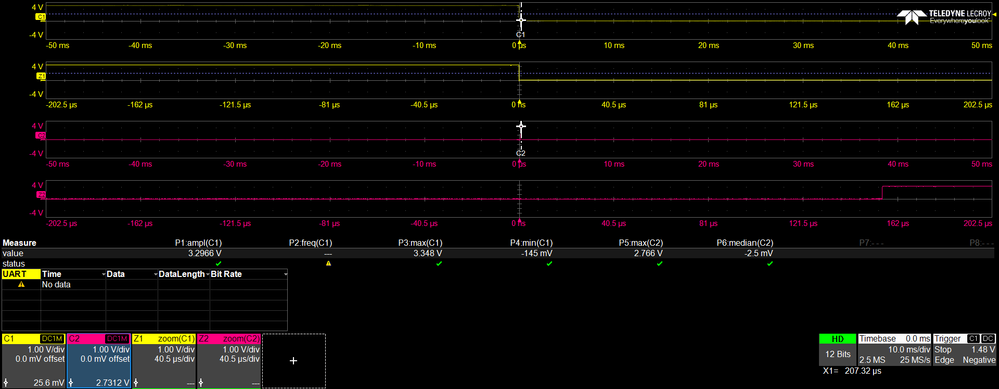
Task: Click the green check under P5:max(C2)
Action: tap(659, 263)
